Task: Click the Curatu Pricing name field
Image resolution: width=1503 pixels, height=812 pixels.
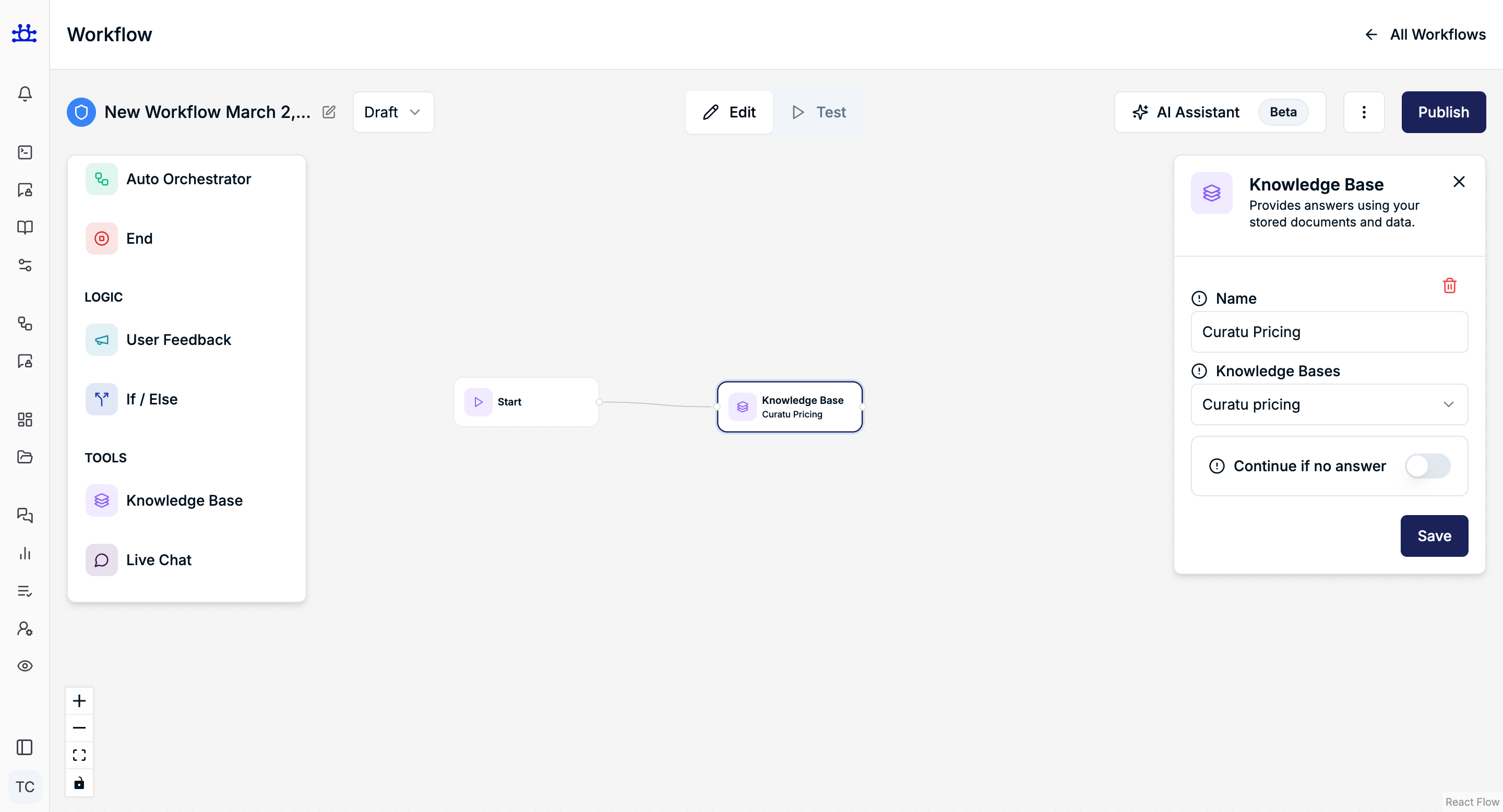Action: point(1329,332)
